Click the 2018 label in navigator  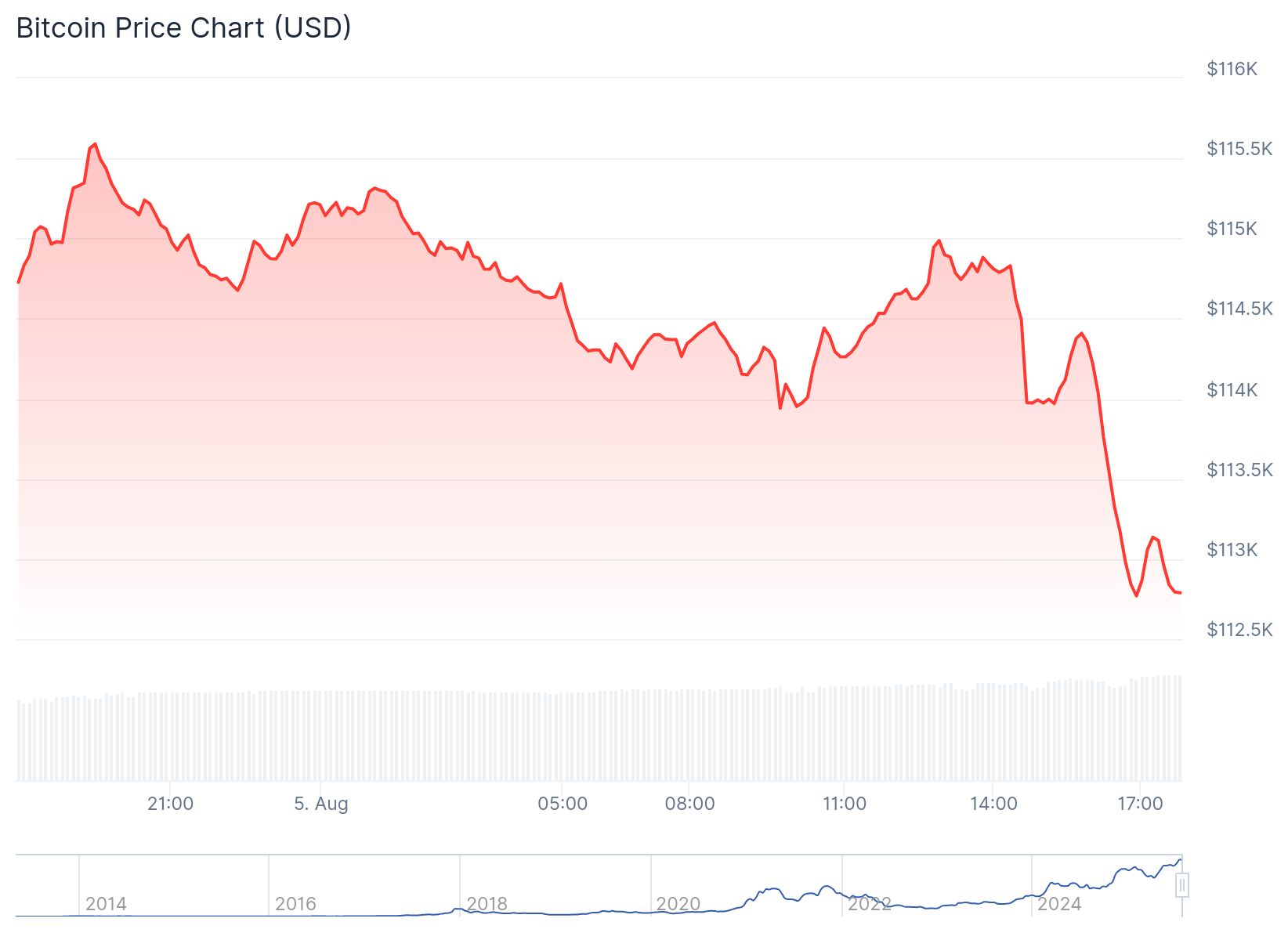click(487, 904)
